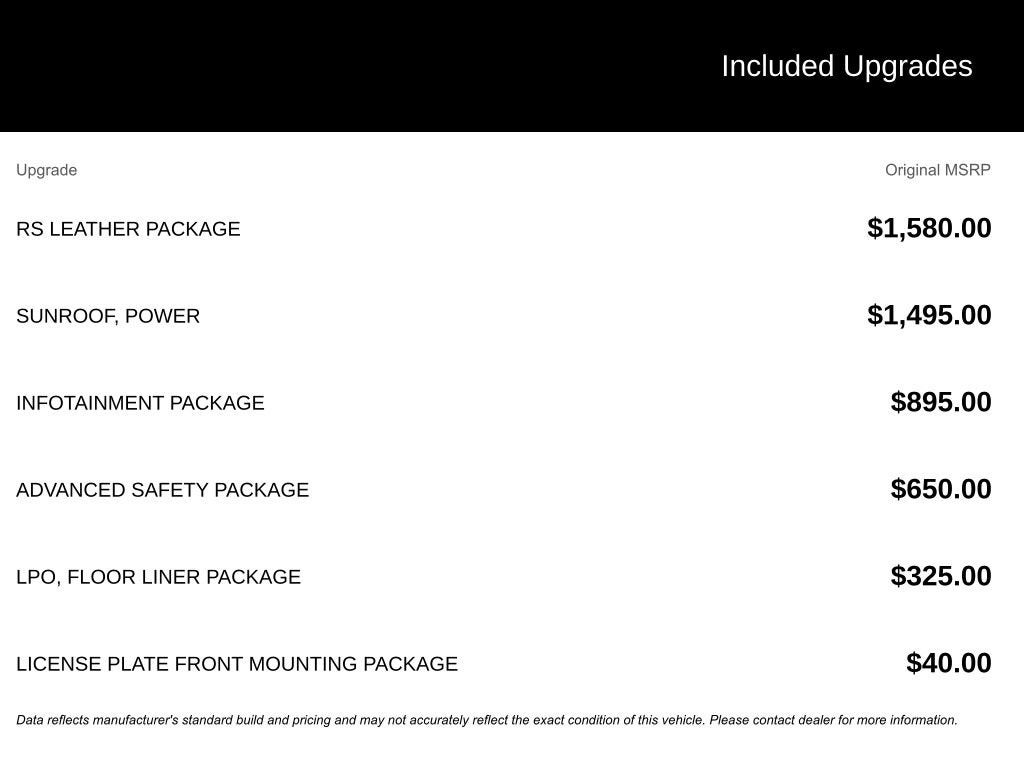Choose the ADVANCED SAFETY PACKAGE entry

(x=162, y=490)
